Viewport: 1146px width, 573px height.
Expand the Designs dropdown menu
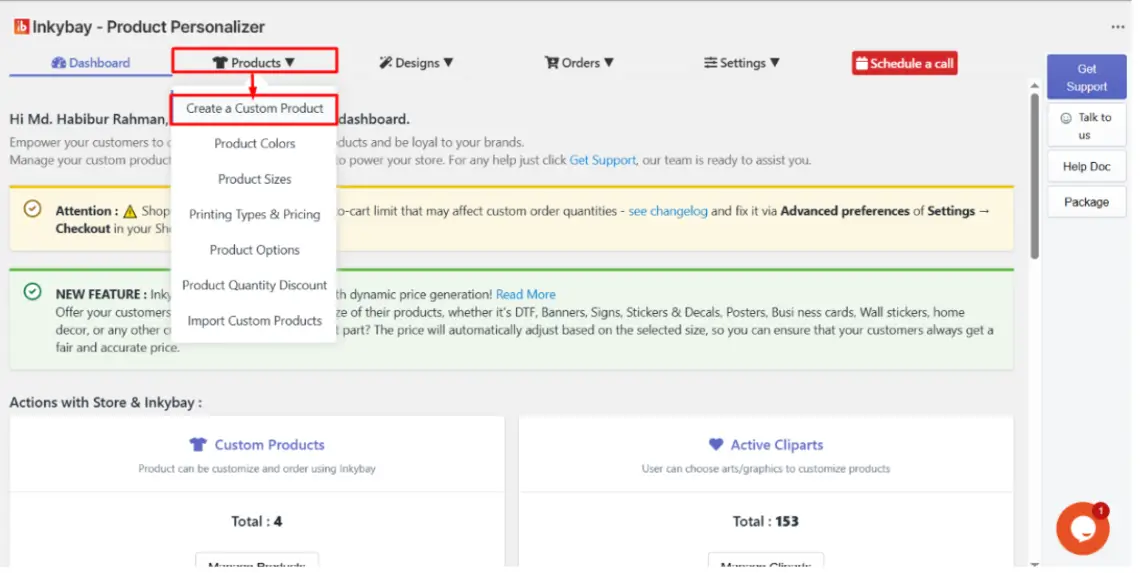417,63
